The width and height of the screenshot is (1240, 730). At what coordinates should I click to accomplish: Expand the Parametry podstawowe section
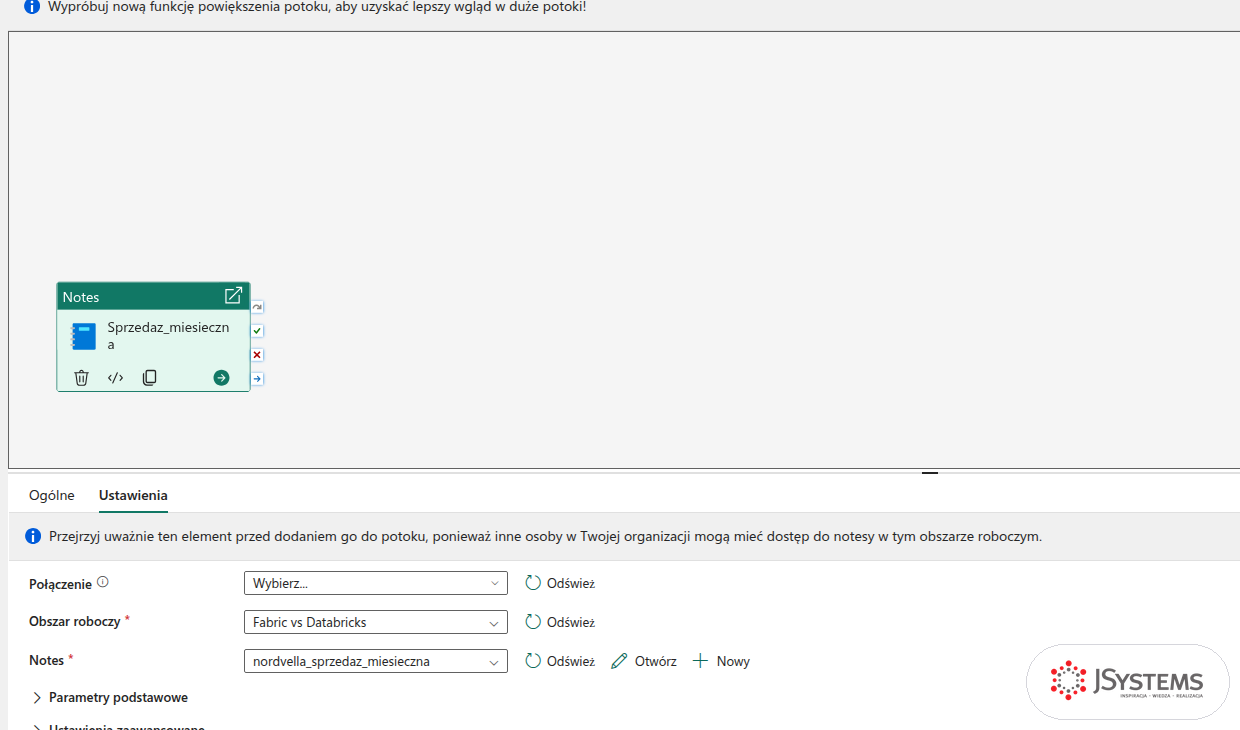click(110, 698)
